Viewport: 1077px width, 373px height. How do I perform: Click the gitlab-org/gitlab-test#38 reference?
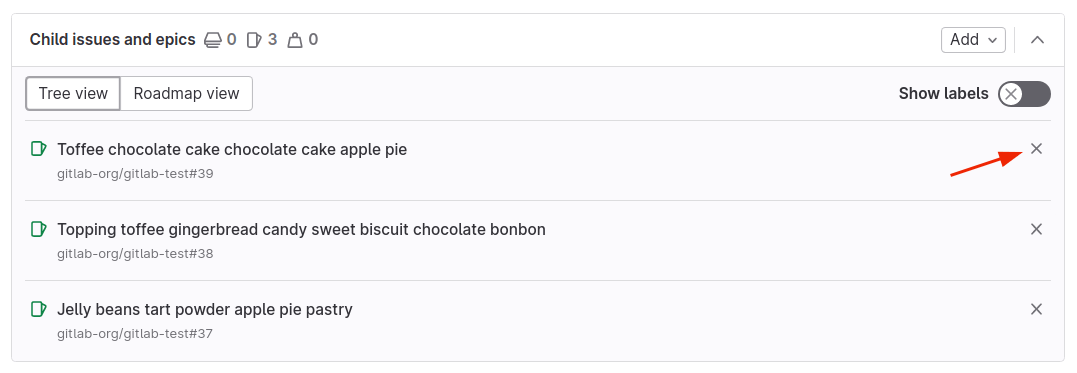pyautogui.click(x=135, y=254)
